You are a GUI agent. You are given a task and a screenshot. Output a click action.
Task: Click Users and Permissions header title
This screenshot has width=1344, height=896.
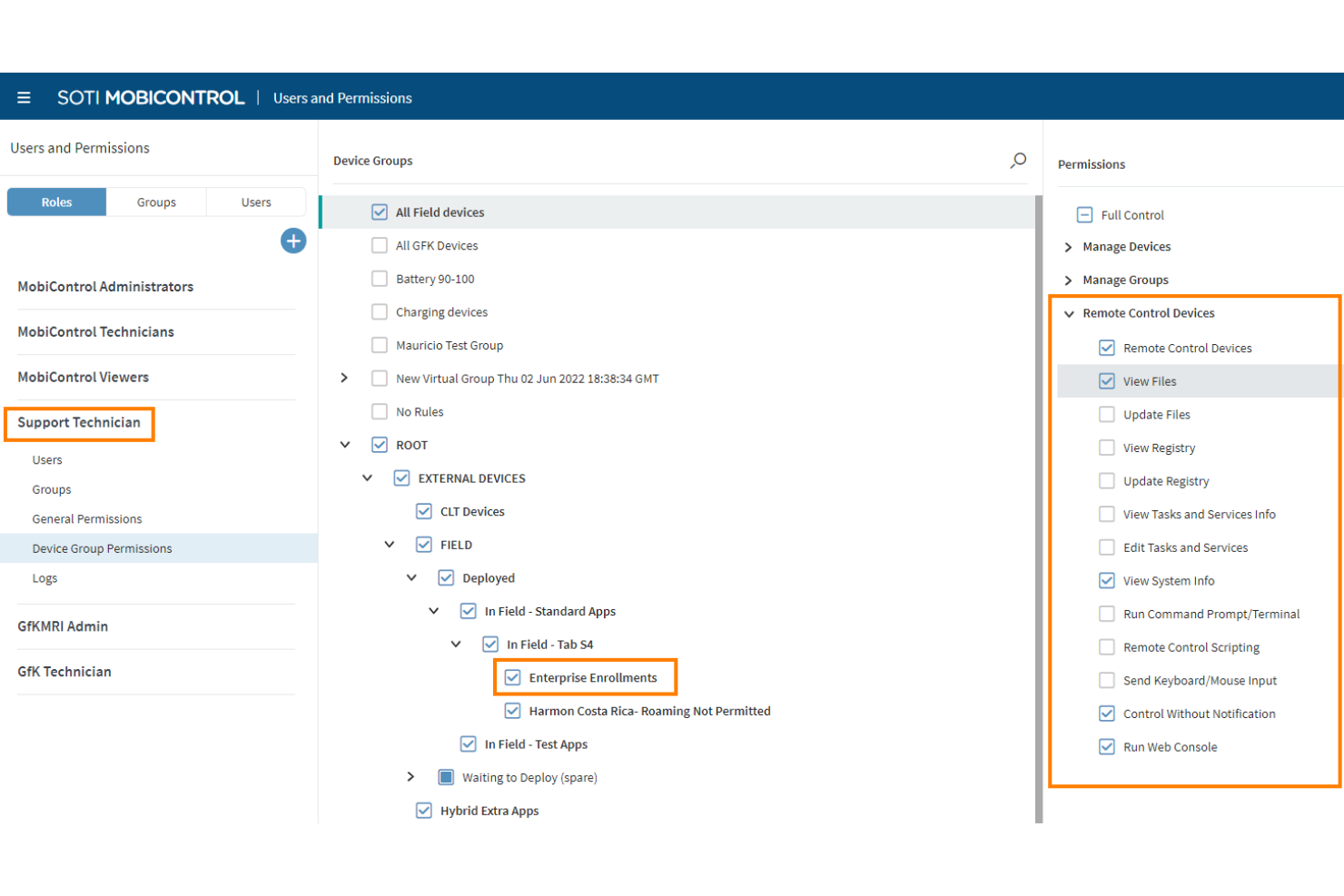[x=342, y=98]
